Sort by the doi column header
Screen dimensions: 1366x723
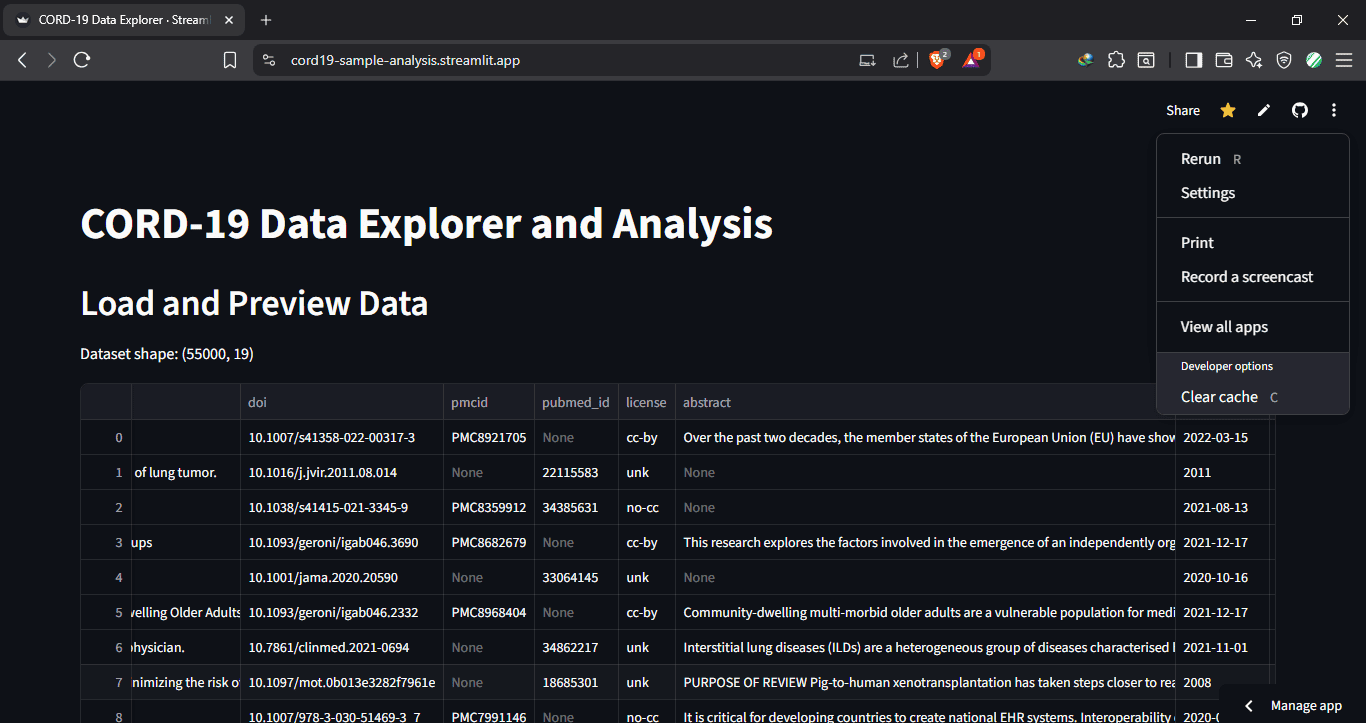[341, 402]
